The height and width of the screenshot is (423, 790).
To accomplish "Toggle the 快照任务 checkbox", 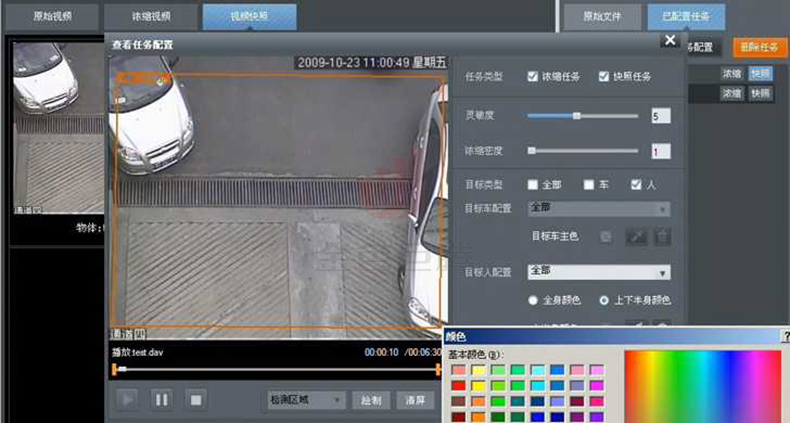I will pos(604,76).
